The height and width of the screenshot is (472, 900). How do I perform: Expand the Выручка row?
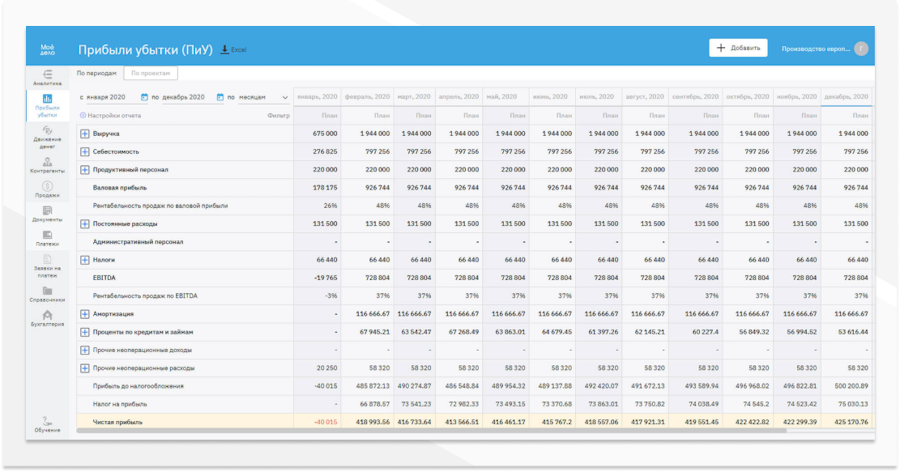pyautogui.click(x=84, y=134)
